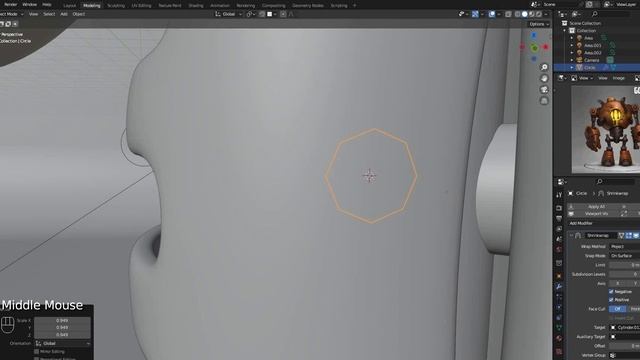
Task: Open the Add Modifier dropdown
Action: click(x=604, y=223)
